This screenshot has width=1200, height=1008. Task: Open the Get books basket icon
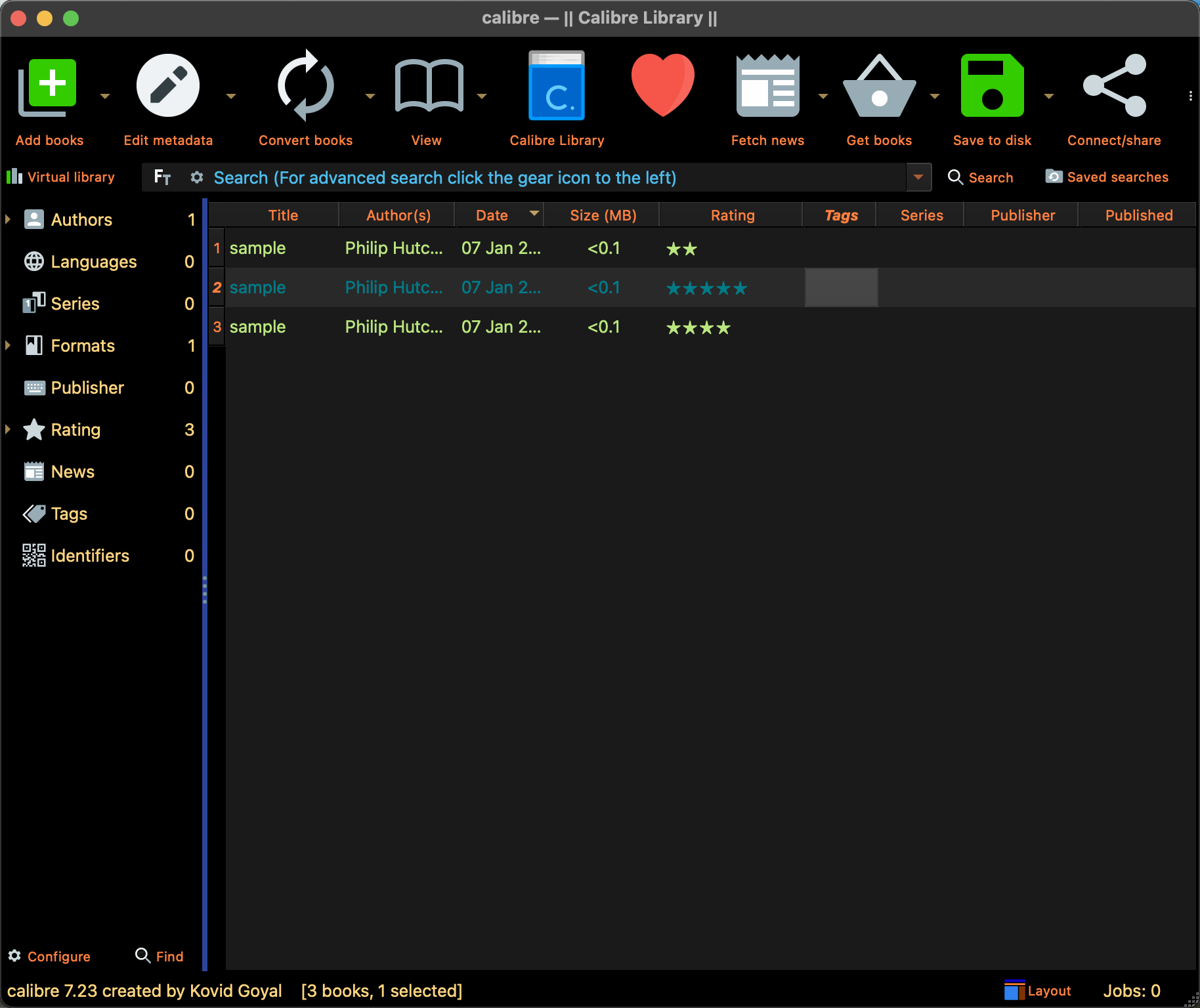coord(879,87)
